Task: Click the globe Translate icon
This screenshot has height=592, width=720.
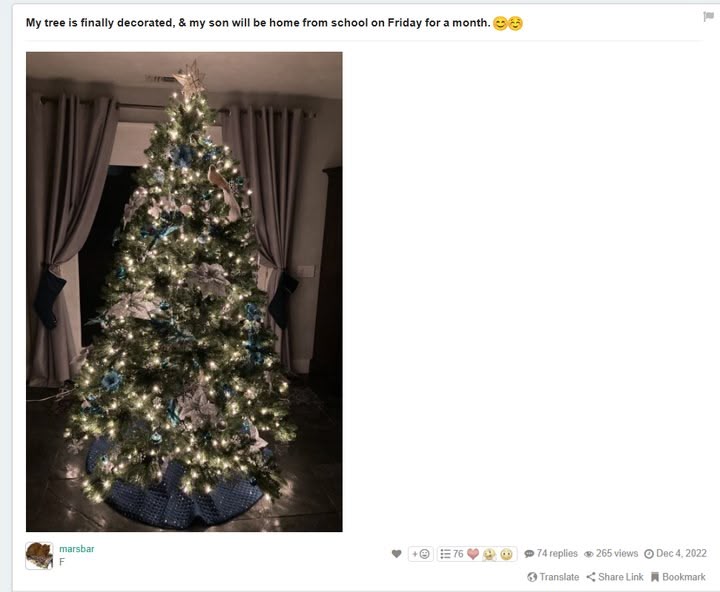Action: coord(532,577)
